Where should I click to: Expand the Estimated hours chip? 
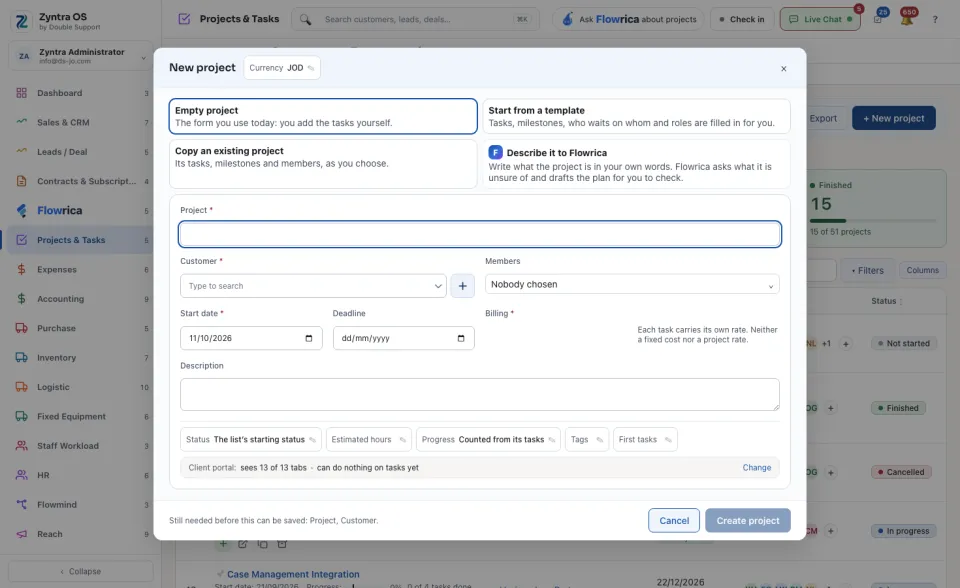[x=369, y=440]
